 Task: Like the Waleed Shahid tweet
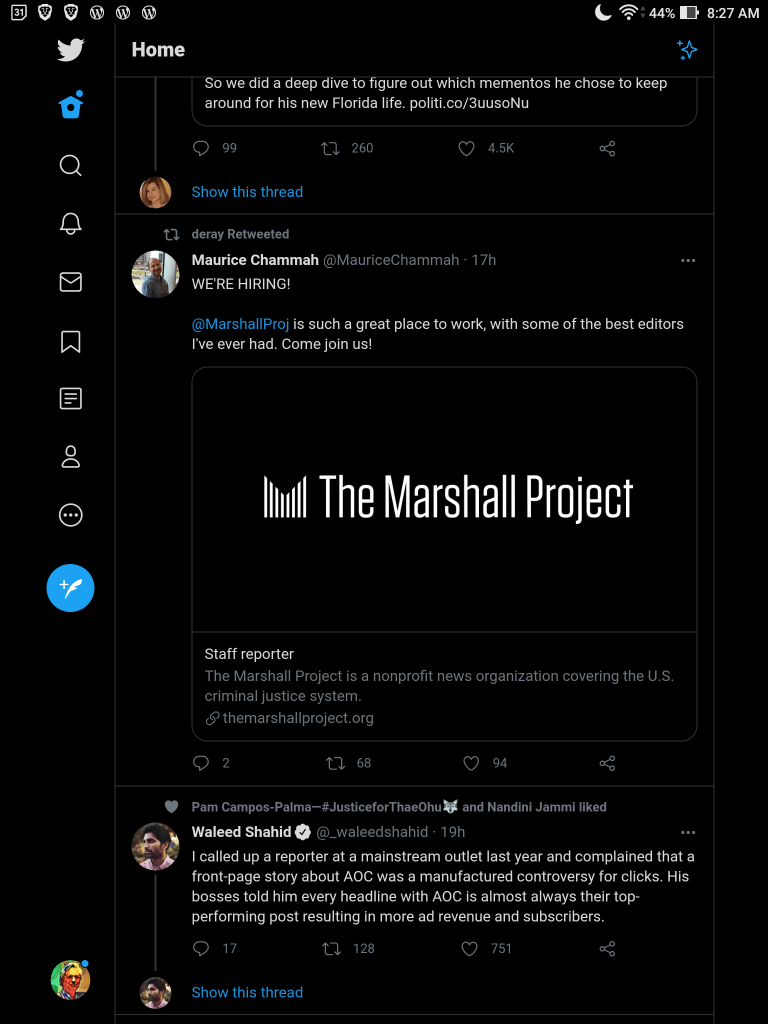(x=471, y=948)
